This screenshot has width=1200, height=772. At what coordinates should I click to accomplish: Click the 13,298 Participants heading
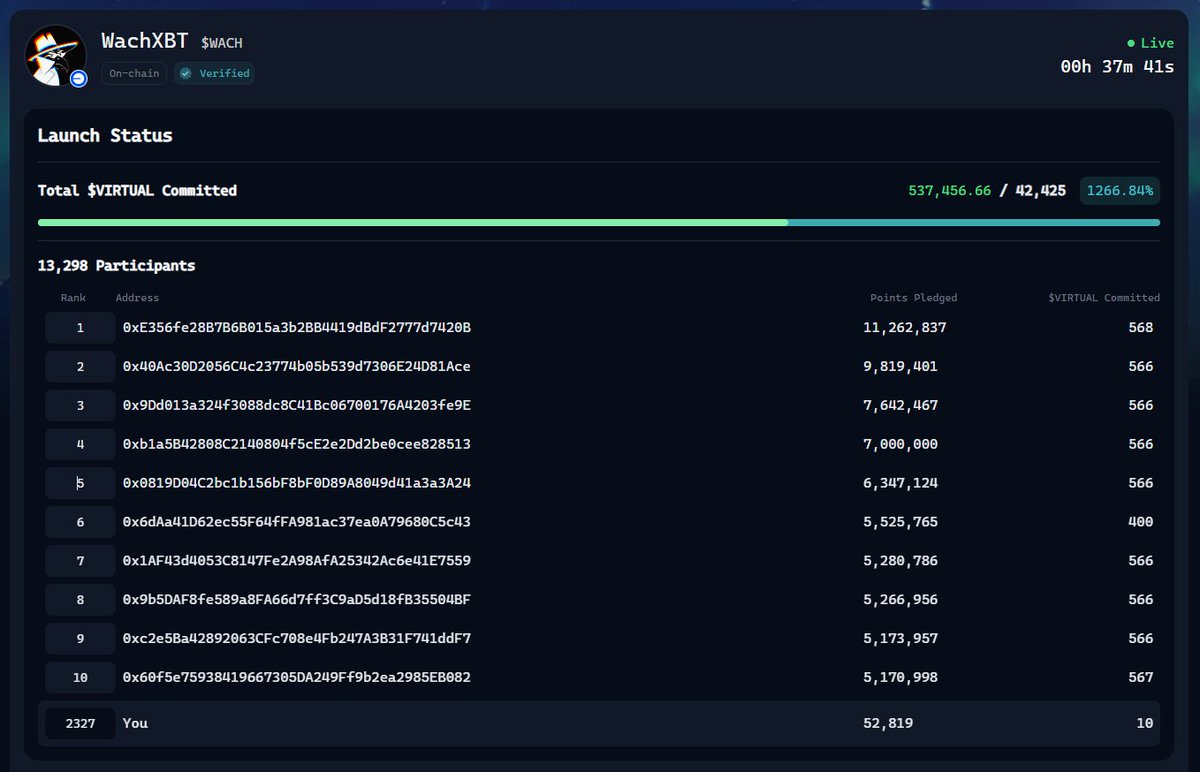(116, 266)
